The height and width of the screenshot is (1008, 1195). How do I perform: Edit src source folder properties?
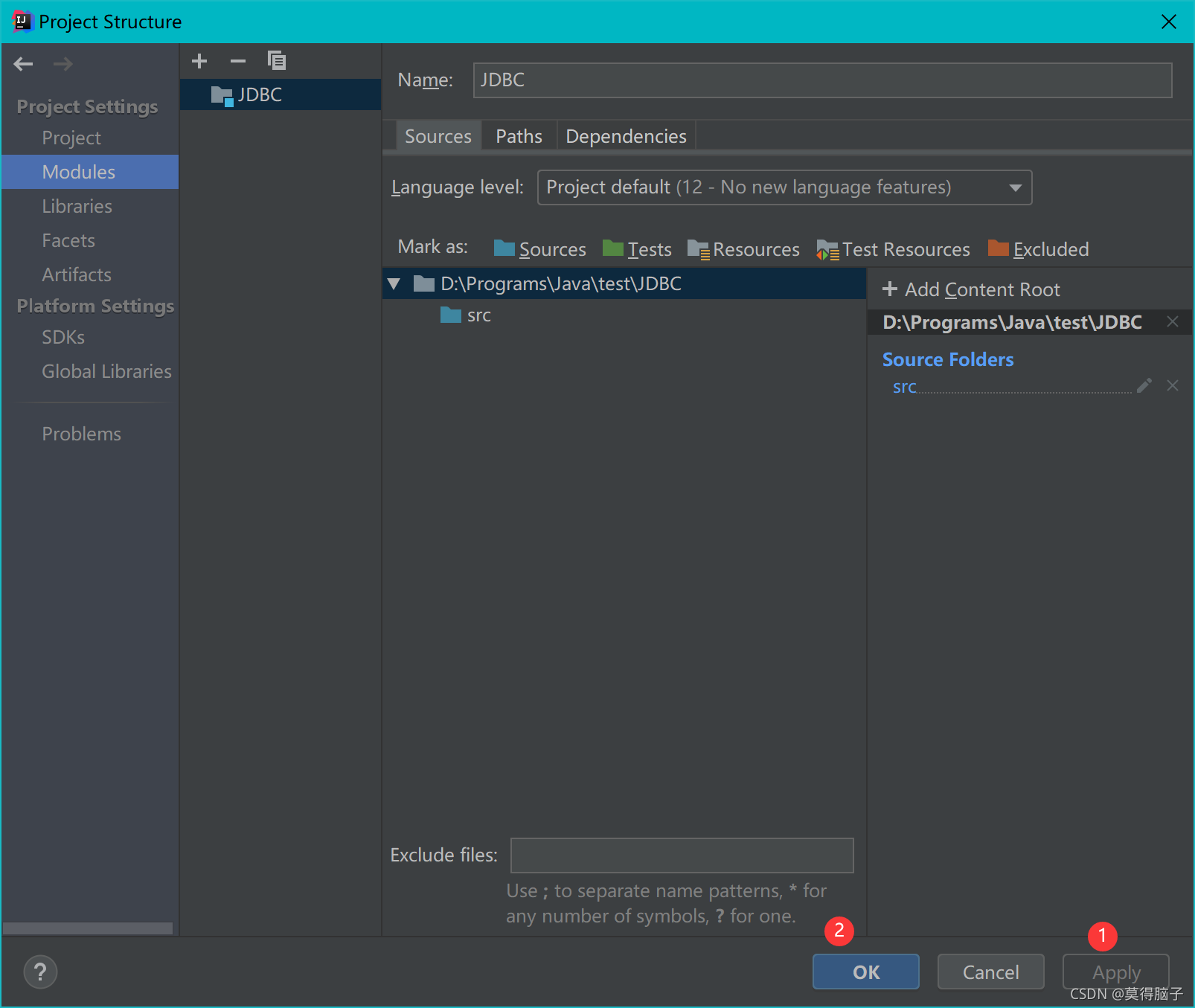tap(1144, 385)
